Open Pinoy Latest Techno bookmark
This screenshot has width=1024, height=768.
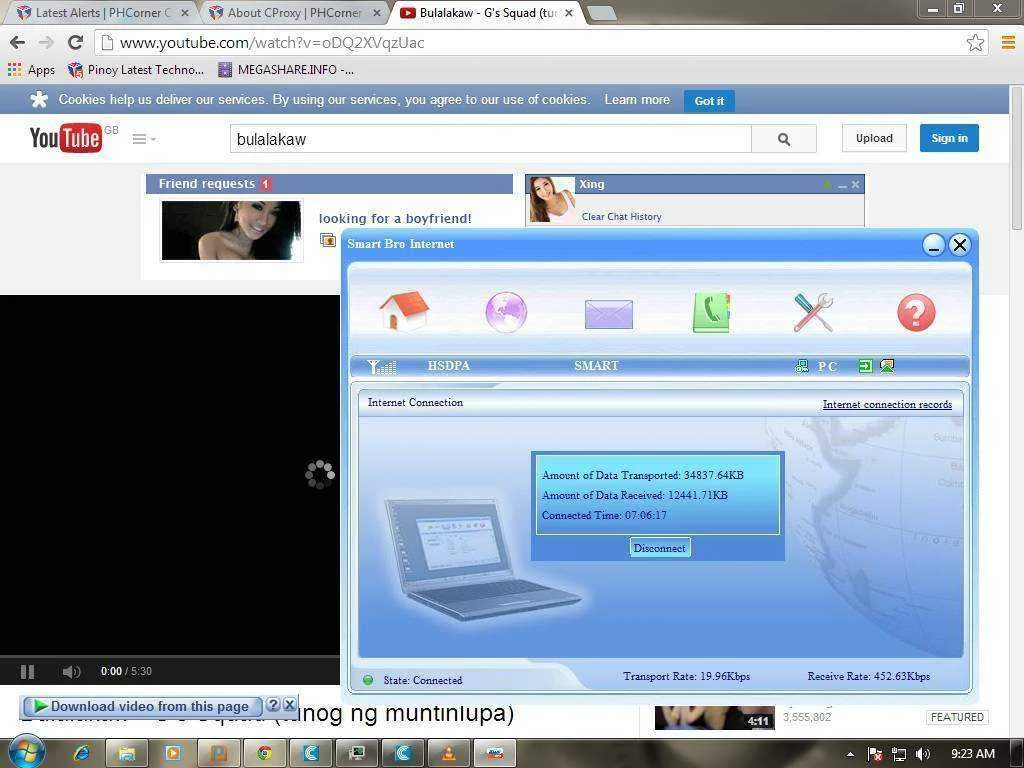point(136,69)
